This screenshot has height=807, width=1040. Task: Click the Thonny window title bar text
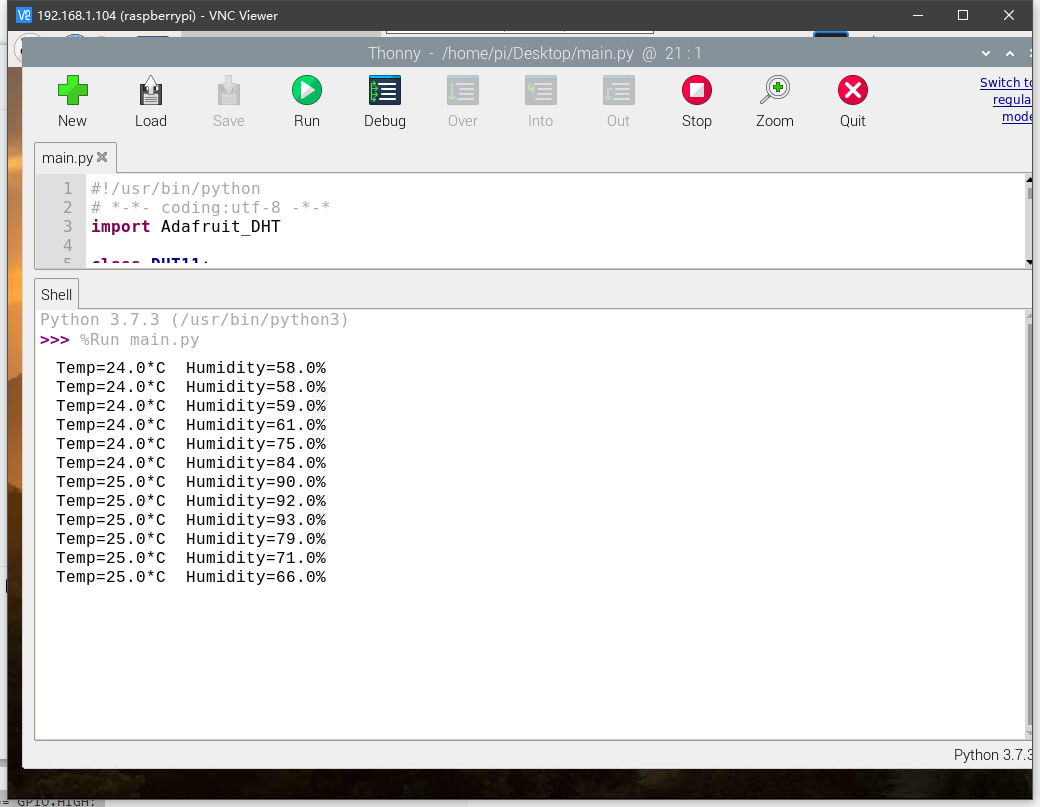535,53
